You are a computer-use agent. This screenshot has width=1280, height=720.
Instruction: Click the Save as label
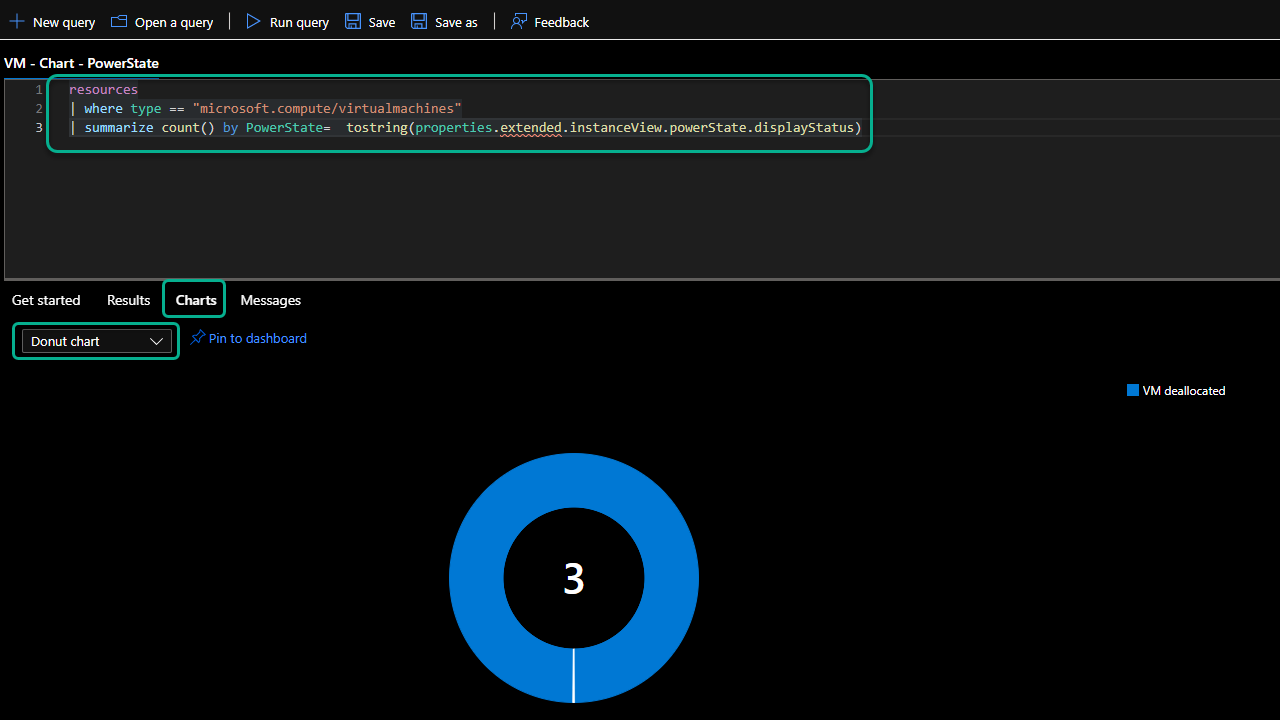coord(456,22)
